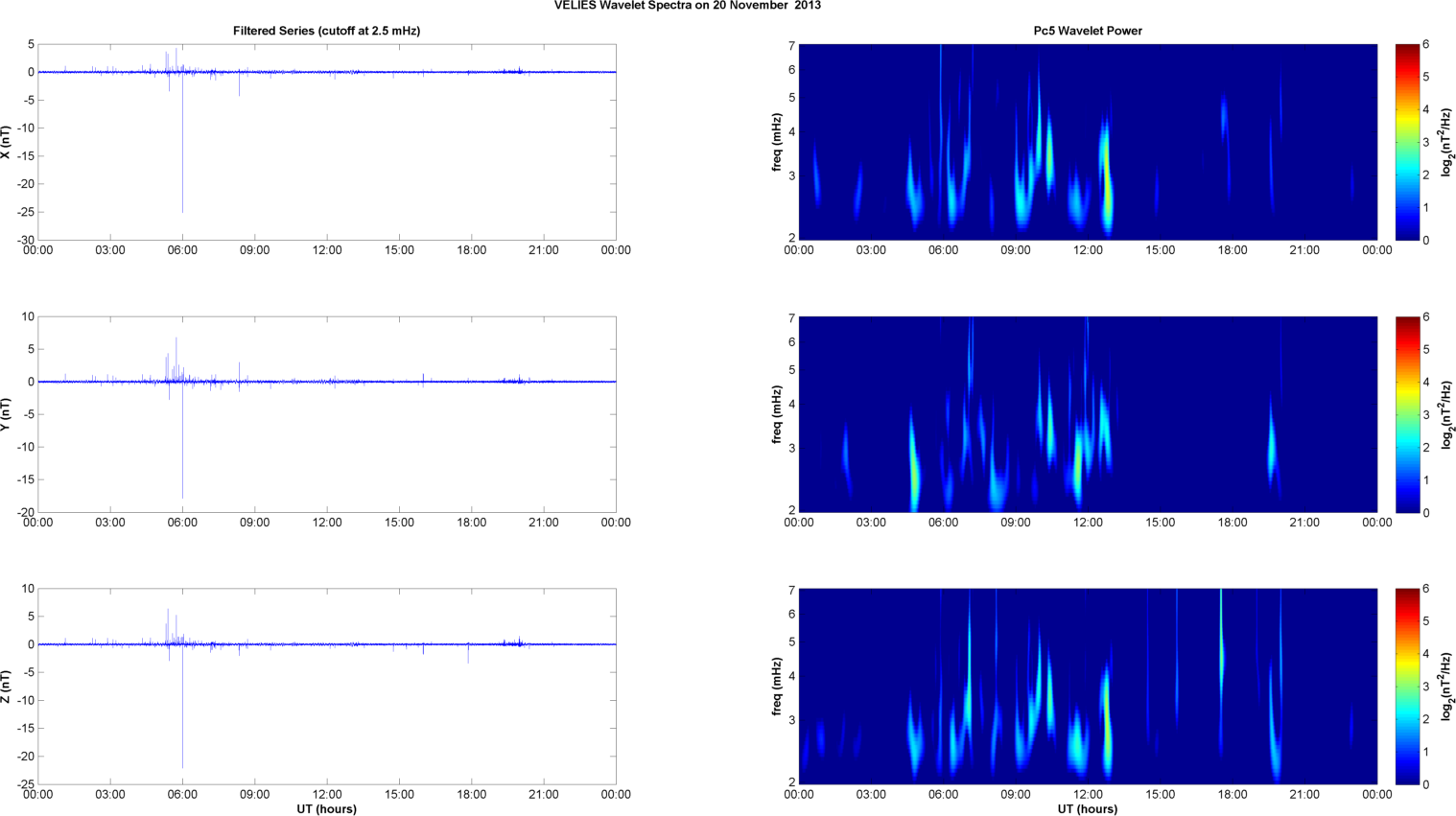This screenshot has width=1456, height=816.
Task: Click the '03:00' tick under the bottom spectrogram
Action: tap(871, 795)
